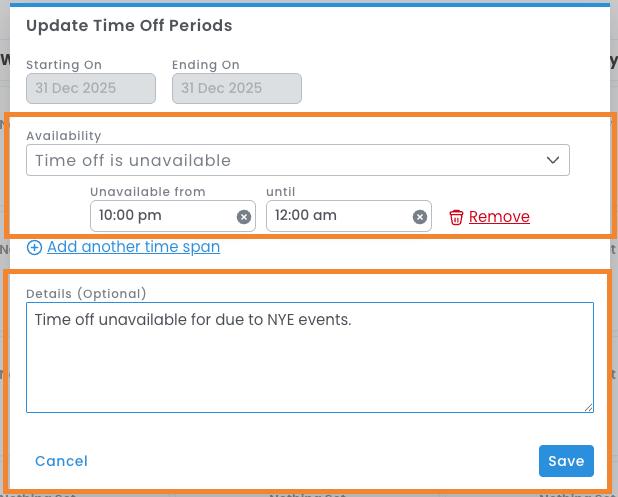Click the Ending On date field

[236, 88]
